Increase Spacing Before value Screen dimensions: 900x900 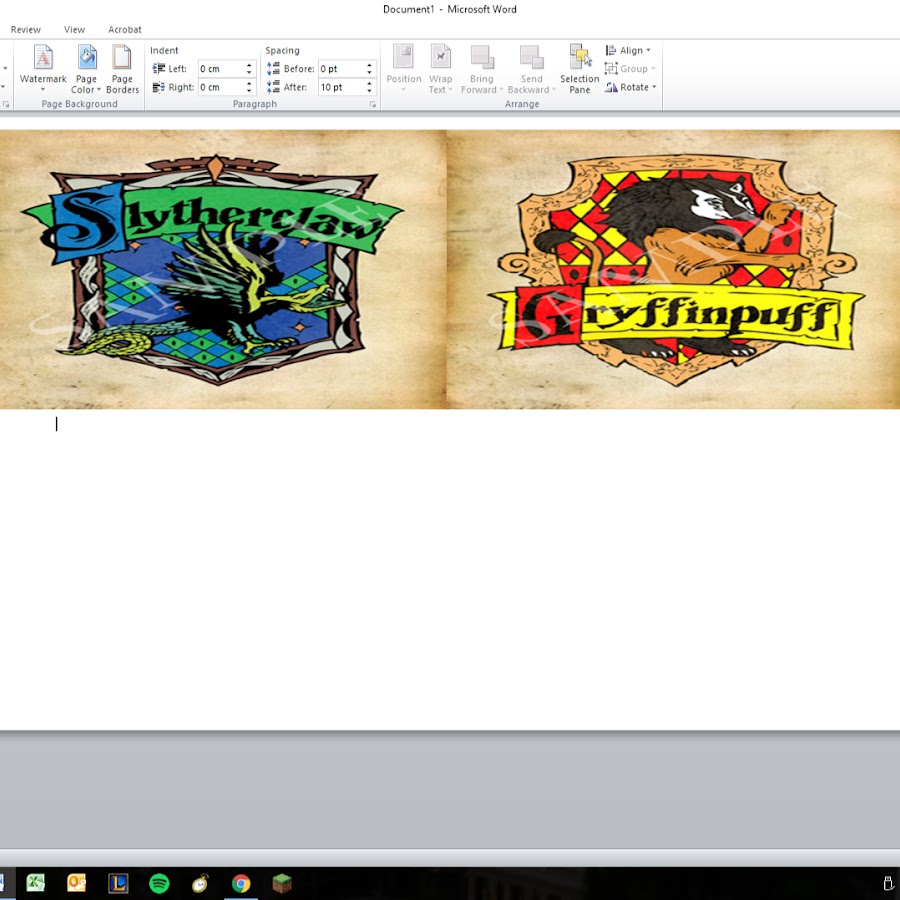(x=369, y=65)
